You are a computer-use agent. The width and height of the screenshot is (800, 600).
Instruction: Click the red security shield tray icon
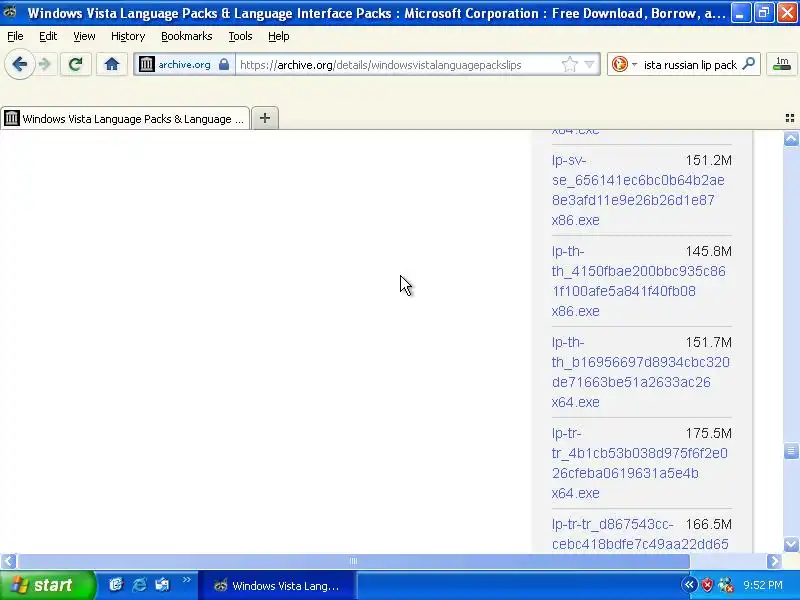(x=707, y=585)
